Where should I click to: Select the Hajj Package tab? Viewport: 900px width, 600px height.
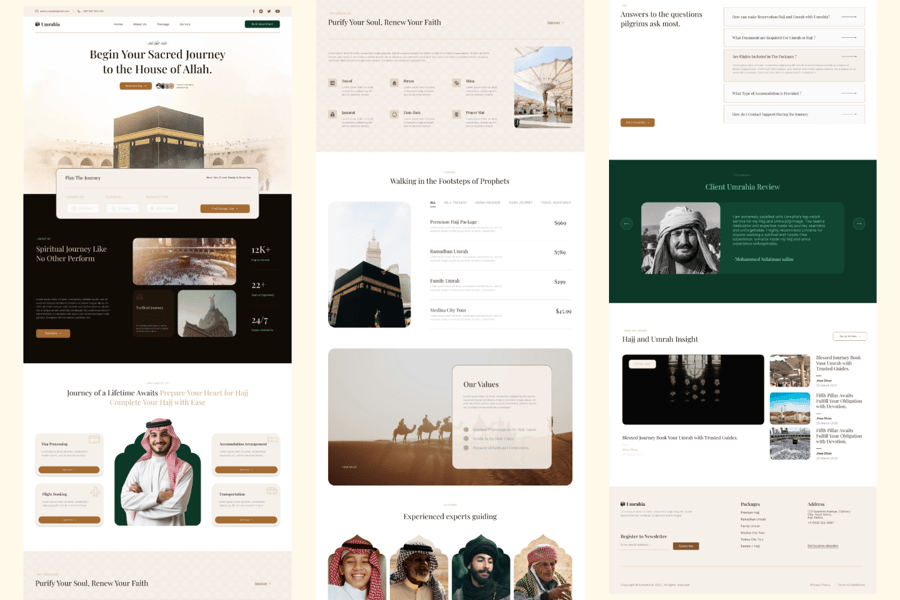(455, 203)
